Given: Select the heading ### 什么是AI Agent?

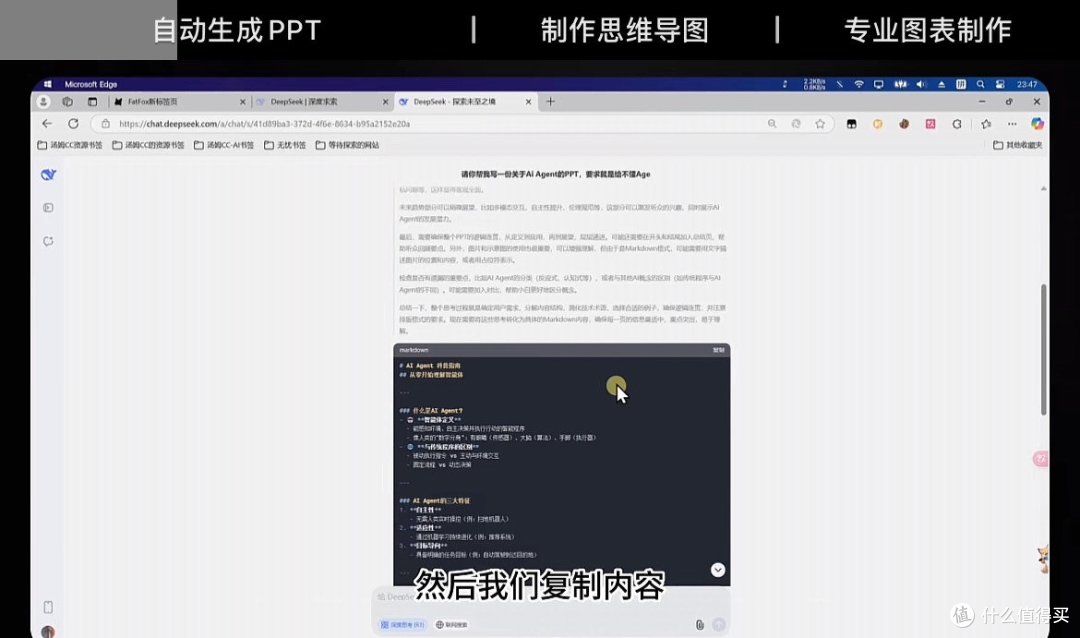Looking at the screenshot, I should coord(431,411).
